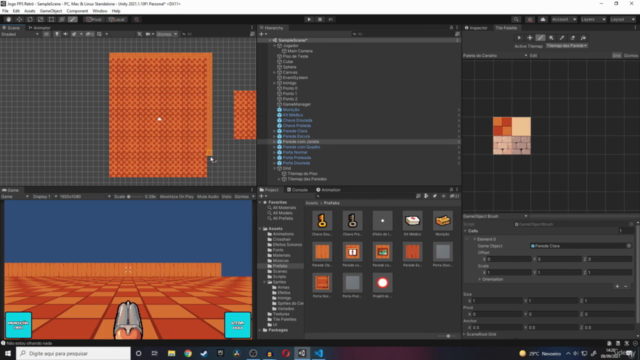The width and height of the screenshot is (640, 360).
Task: Open Google Chrome from Windows taskbar
Action: coord(188,353)
